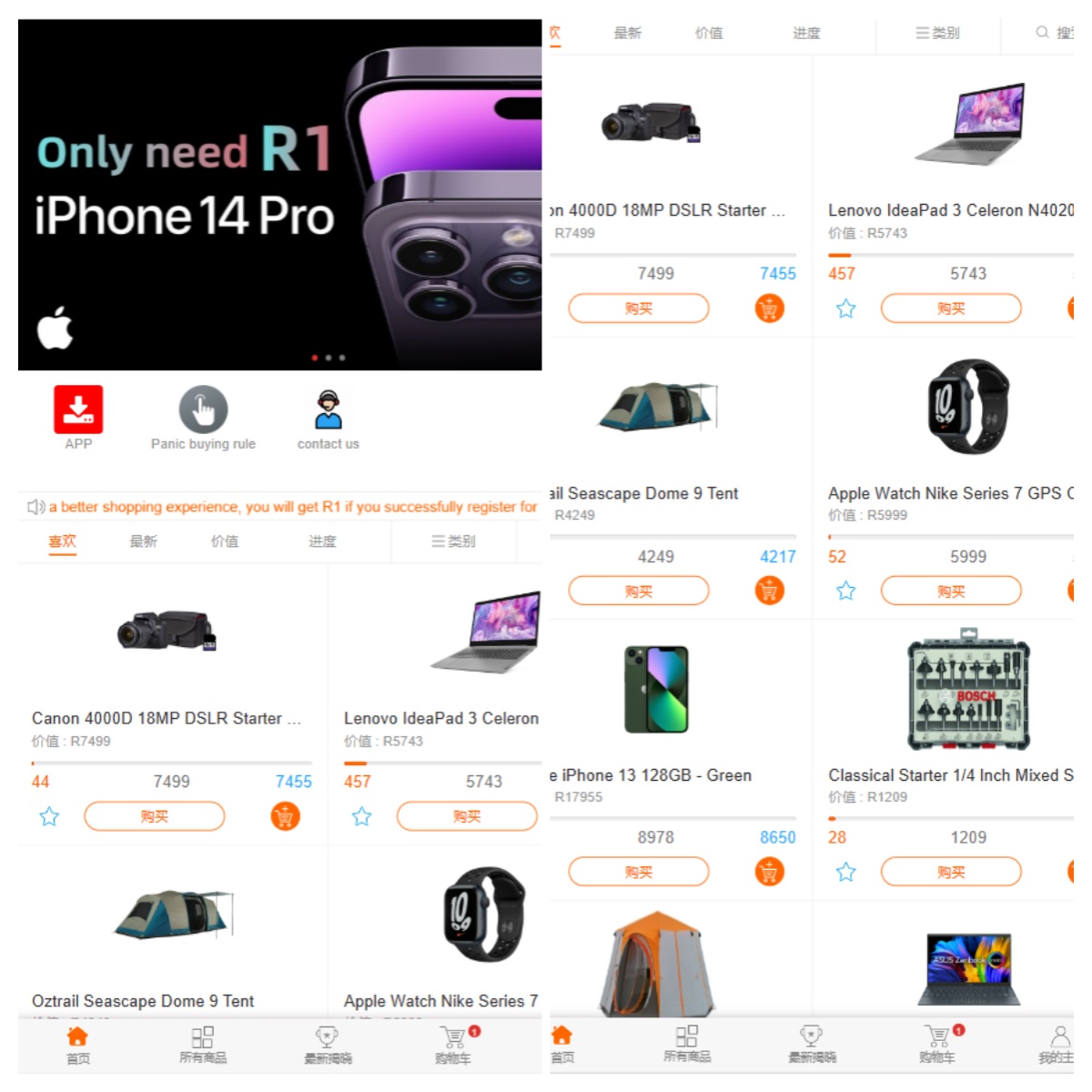
Task: Open the contact us support icon
Action: [329, 409]
